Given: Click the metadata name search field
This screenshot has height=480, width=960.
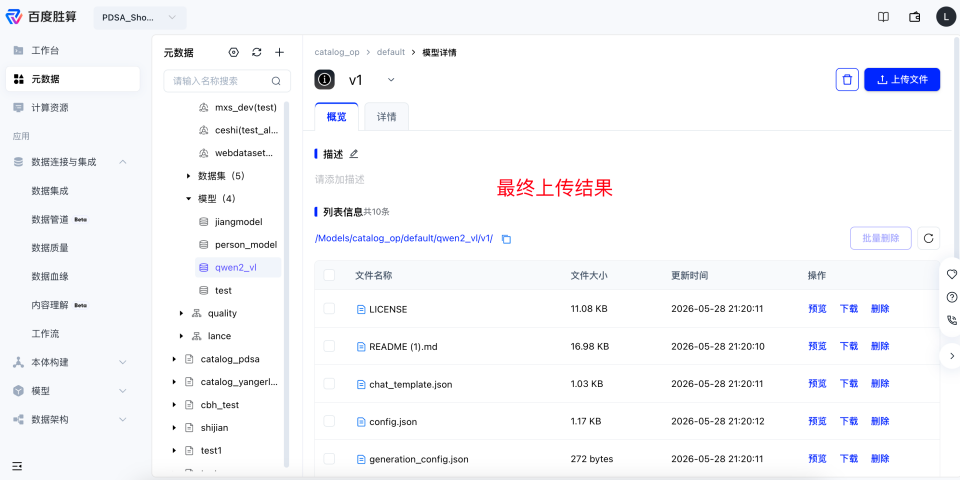Looking at the screenshot, I should [x=227, y=81].
